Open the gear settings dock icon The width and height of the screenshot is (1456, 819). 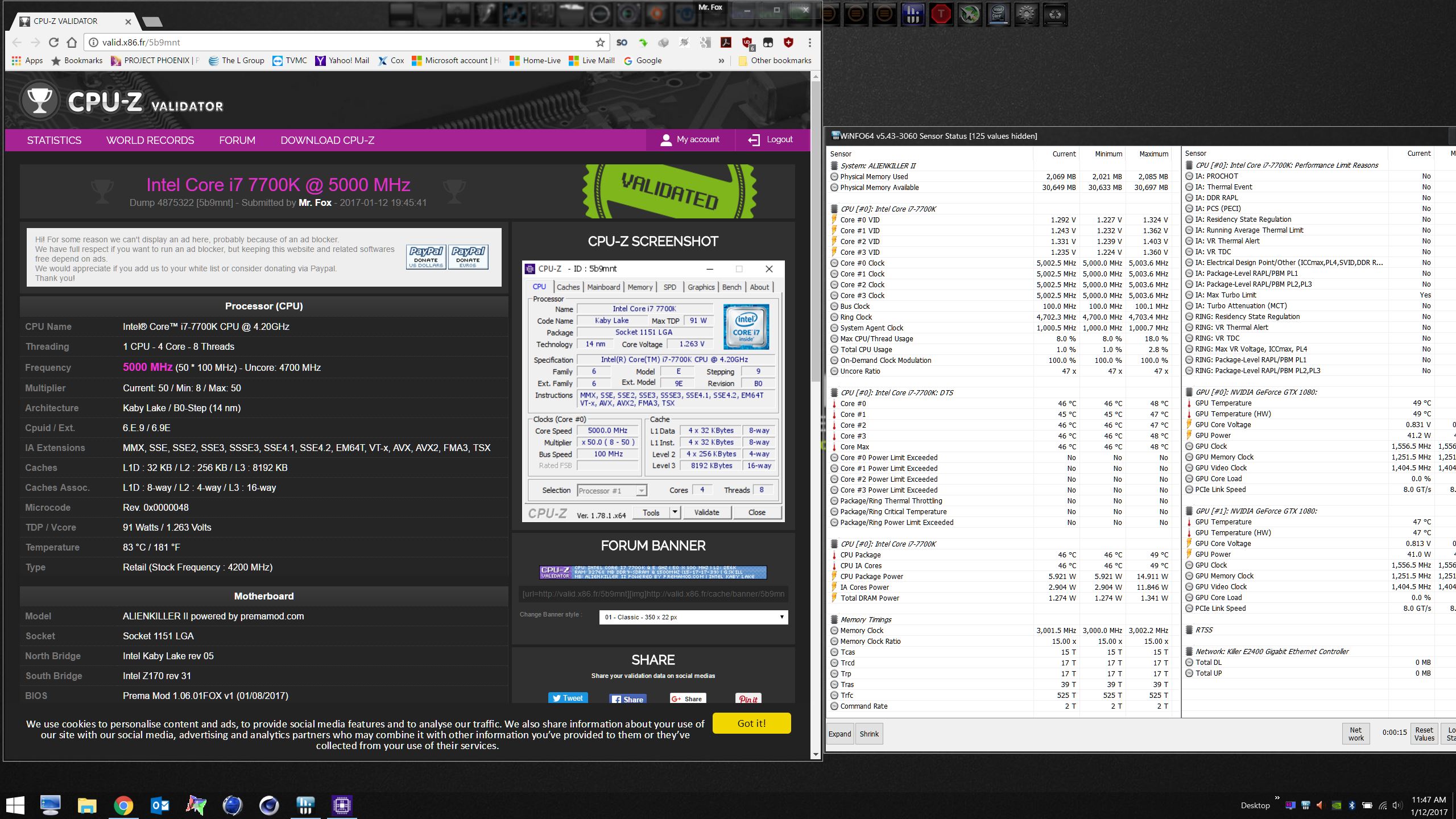coord(1026,14)
